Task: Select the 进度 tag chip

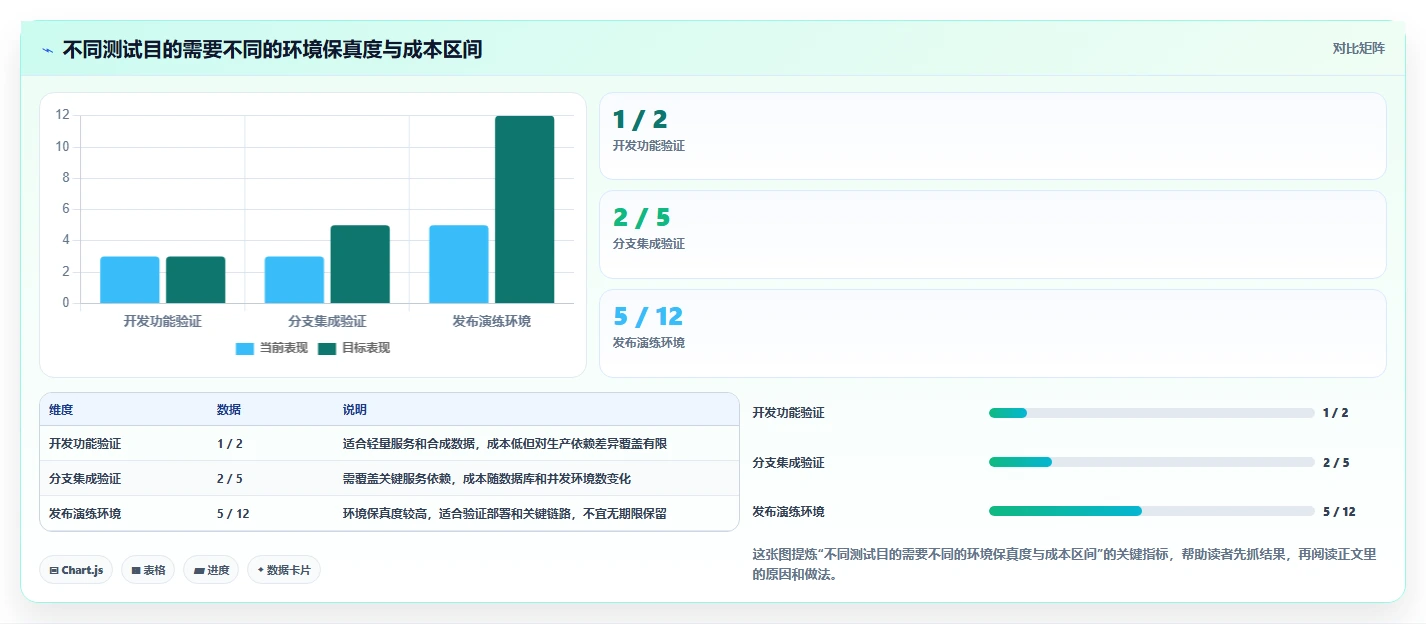Action: (x=211, y=570)
